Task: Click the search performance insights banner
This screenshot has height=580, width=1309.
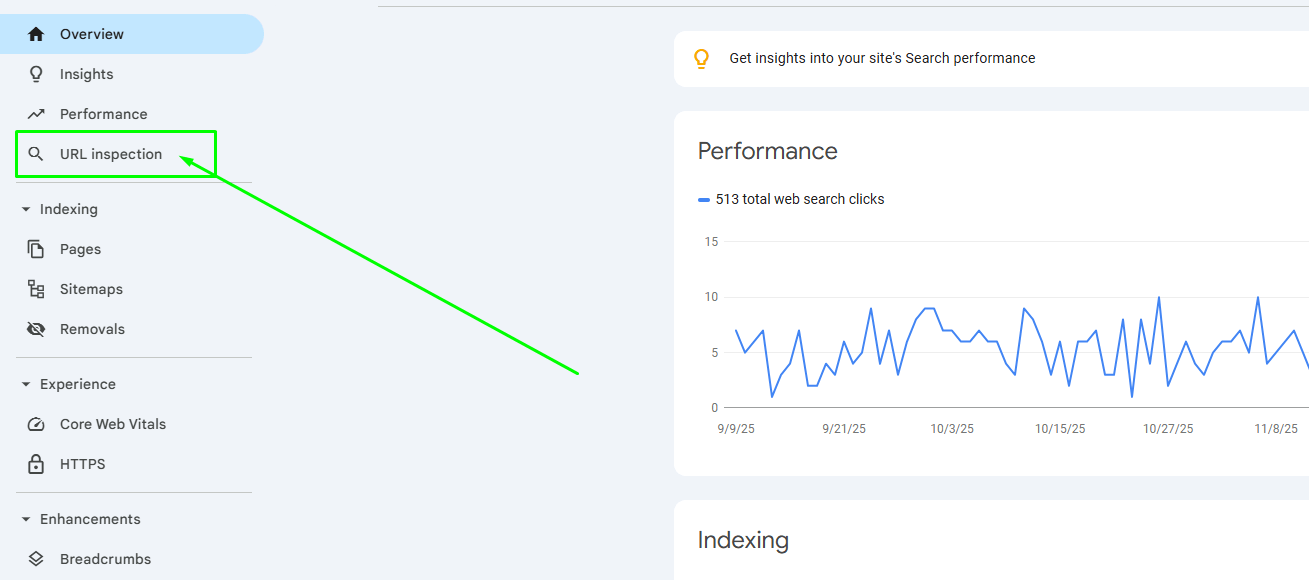Action: click(882, 58)
